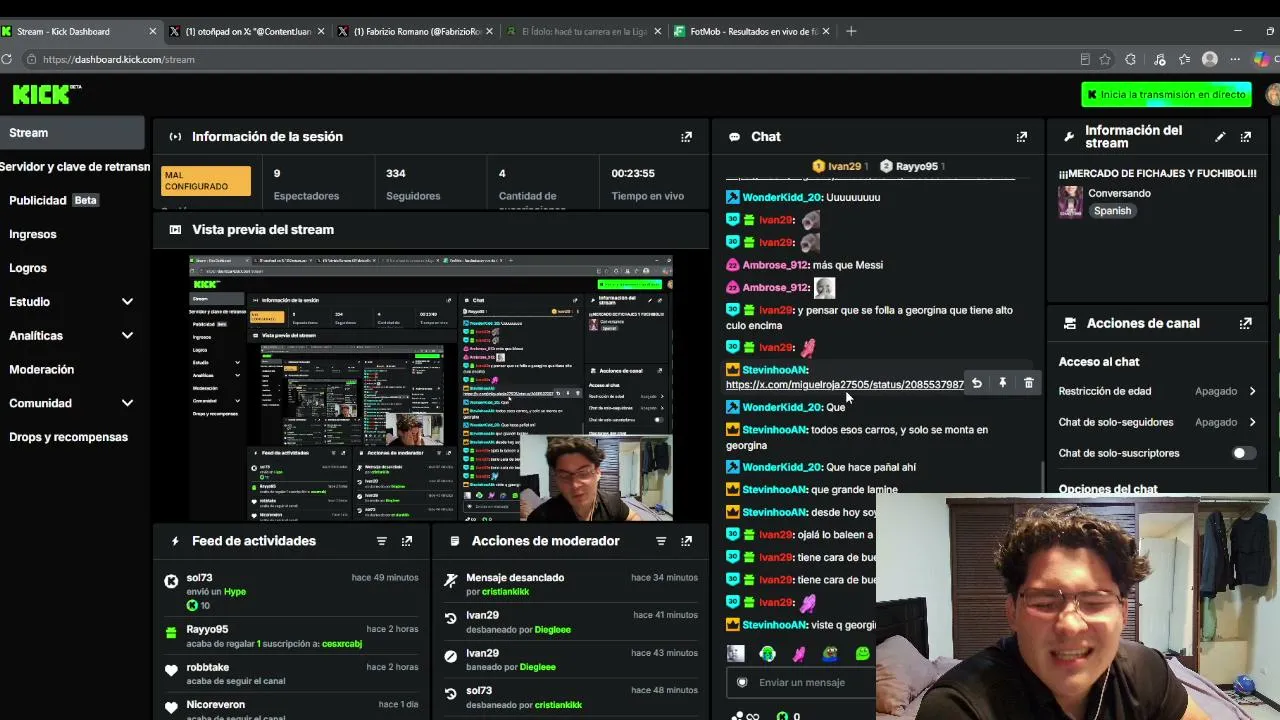Click the Conversando category thumbnail
Viewport: 1280px width, 720px height.
[1070, 202]
